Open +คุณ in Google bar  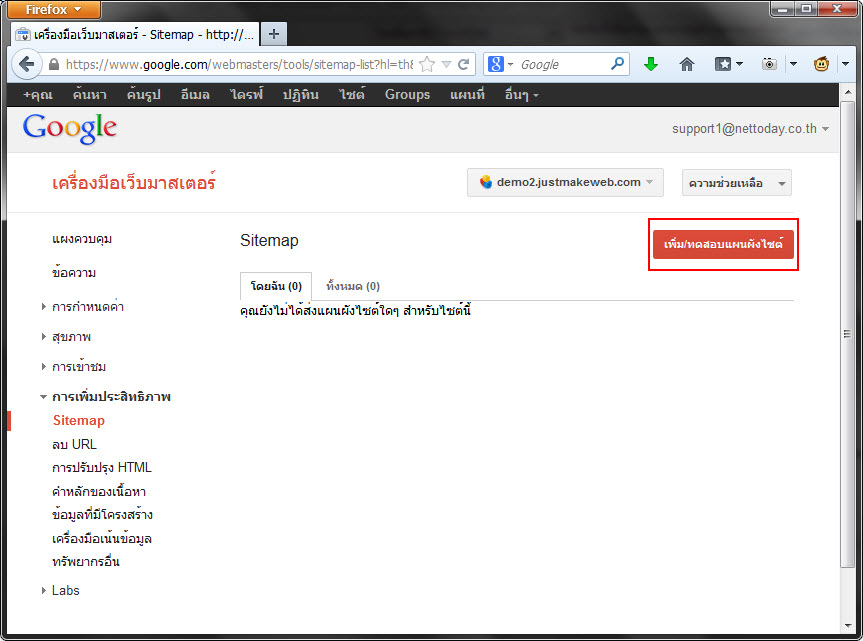click(x=38, y=95)
